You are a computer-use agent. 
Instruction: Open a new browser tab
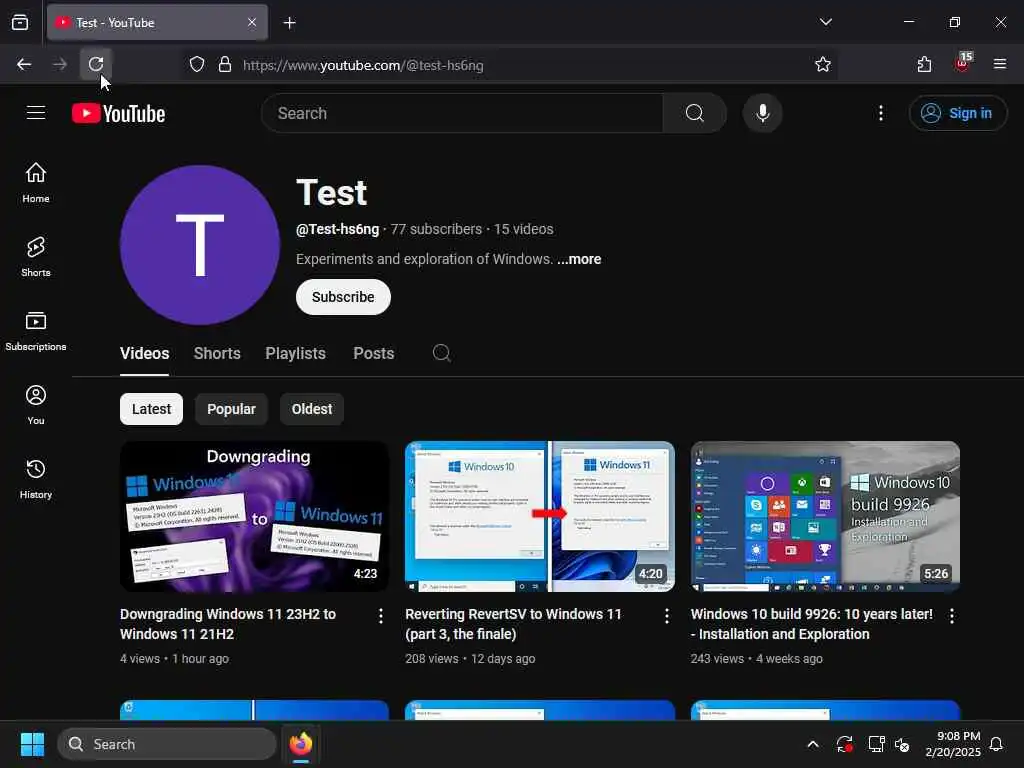click(289, 23)
